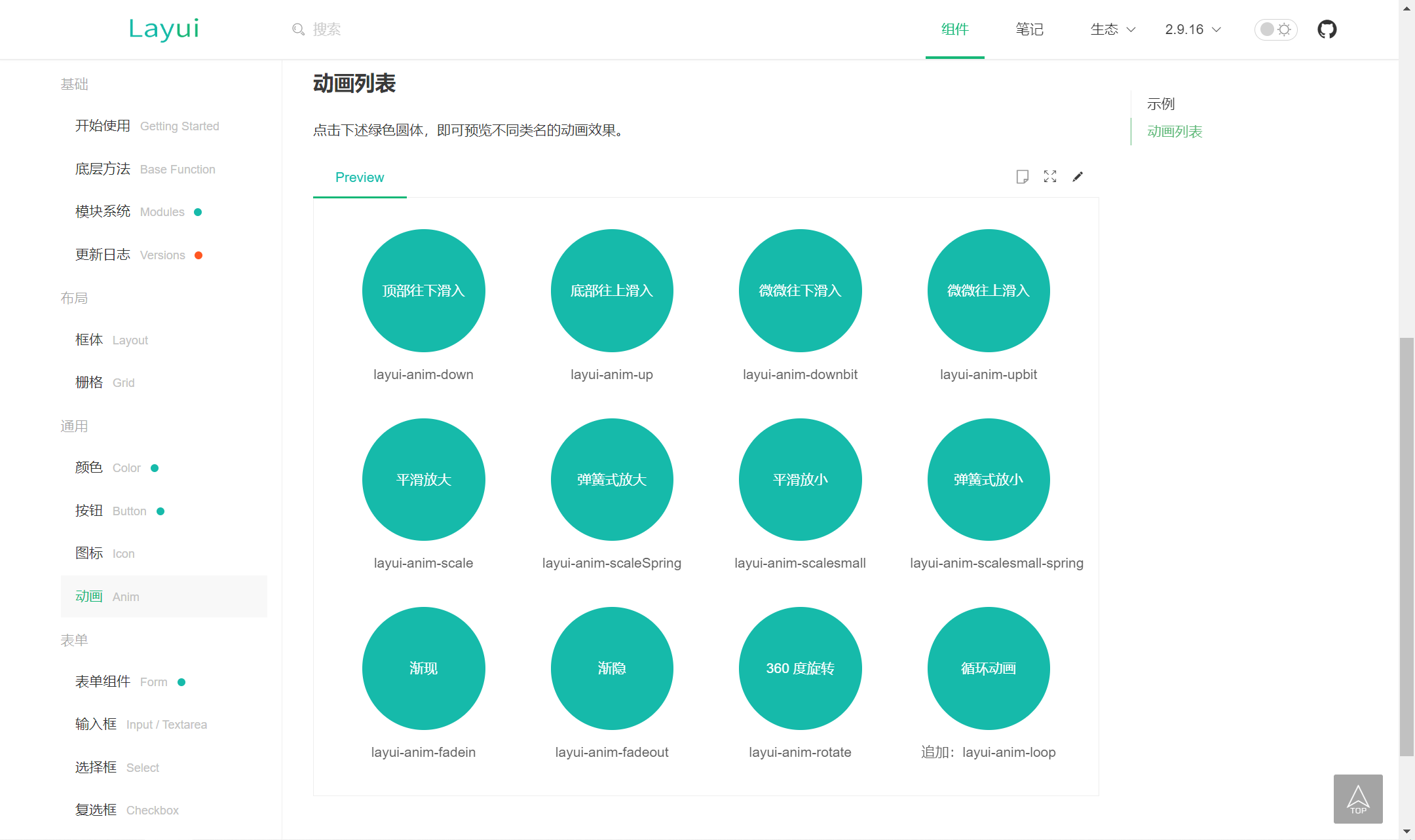Expand the 生态 dropdown menu

(x=1112, y=29)
